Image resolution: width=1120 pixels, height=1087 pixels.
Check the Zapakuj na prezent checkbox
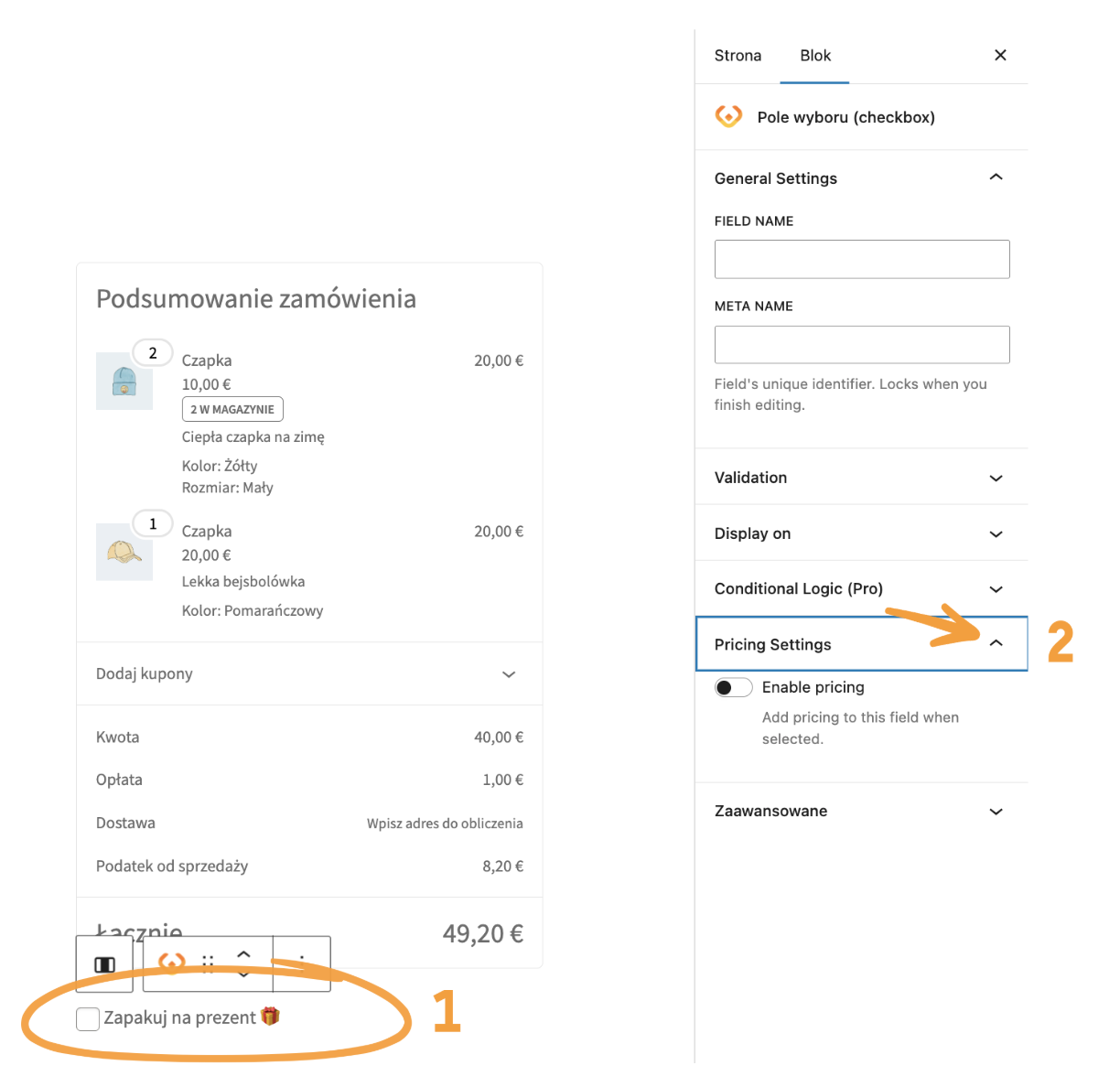(87, 1017)
